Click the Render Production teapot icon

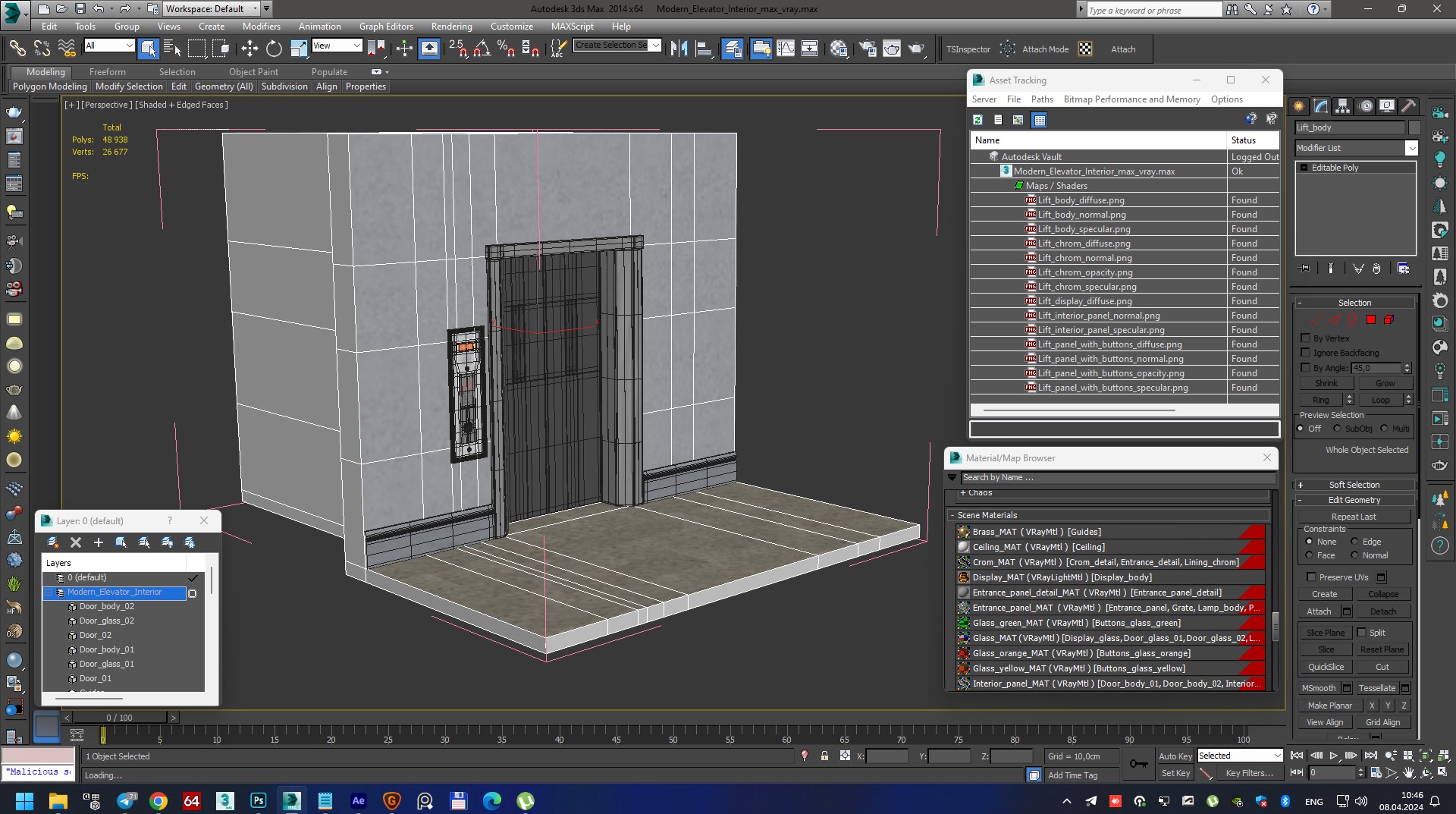coord(916,49)
